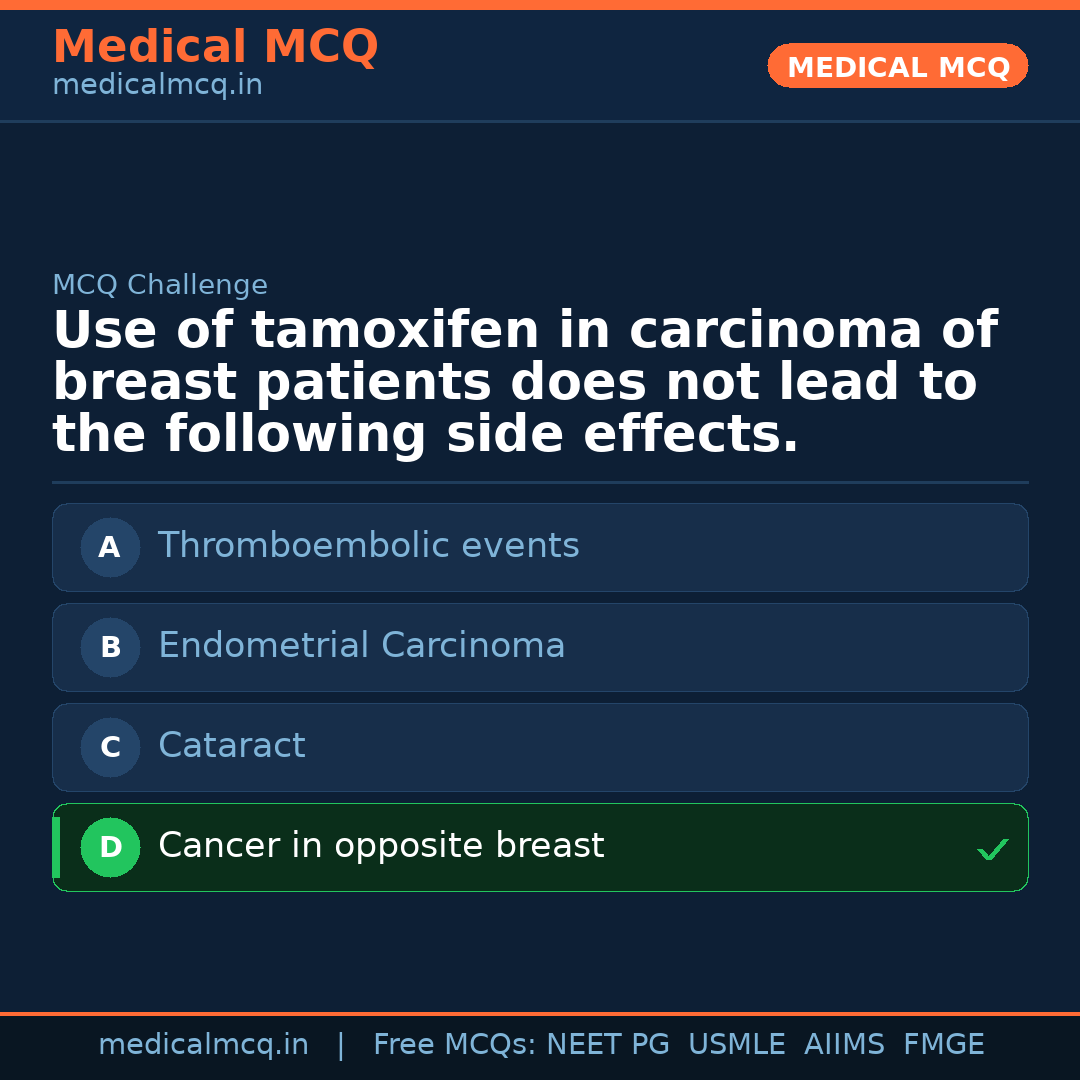Click the tamoxifen question text
This screenshot has width=1080, height=1080.
pyautogui.click(x=524, y=383)
